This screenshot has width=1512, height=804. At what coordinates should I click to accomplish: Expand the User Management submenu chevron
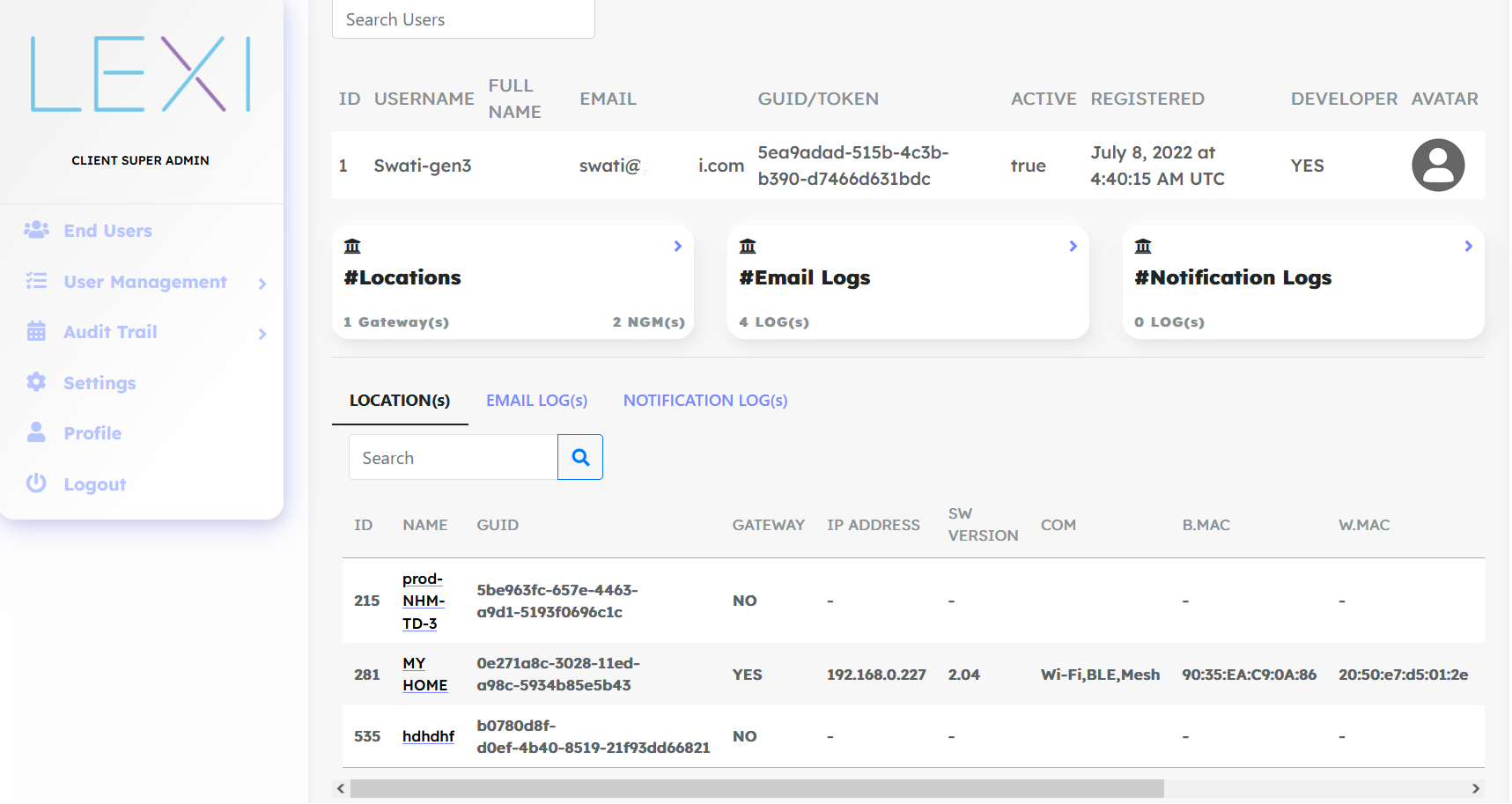(262, 284)
